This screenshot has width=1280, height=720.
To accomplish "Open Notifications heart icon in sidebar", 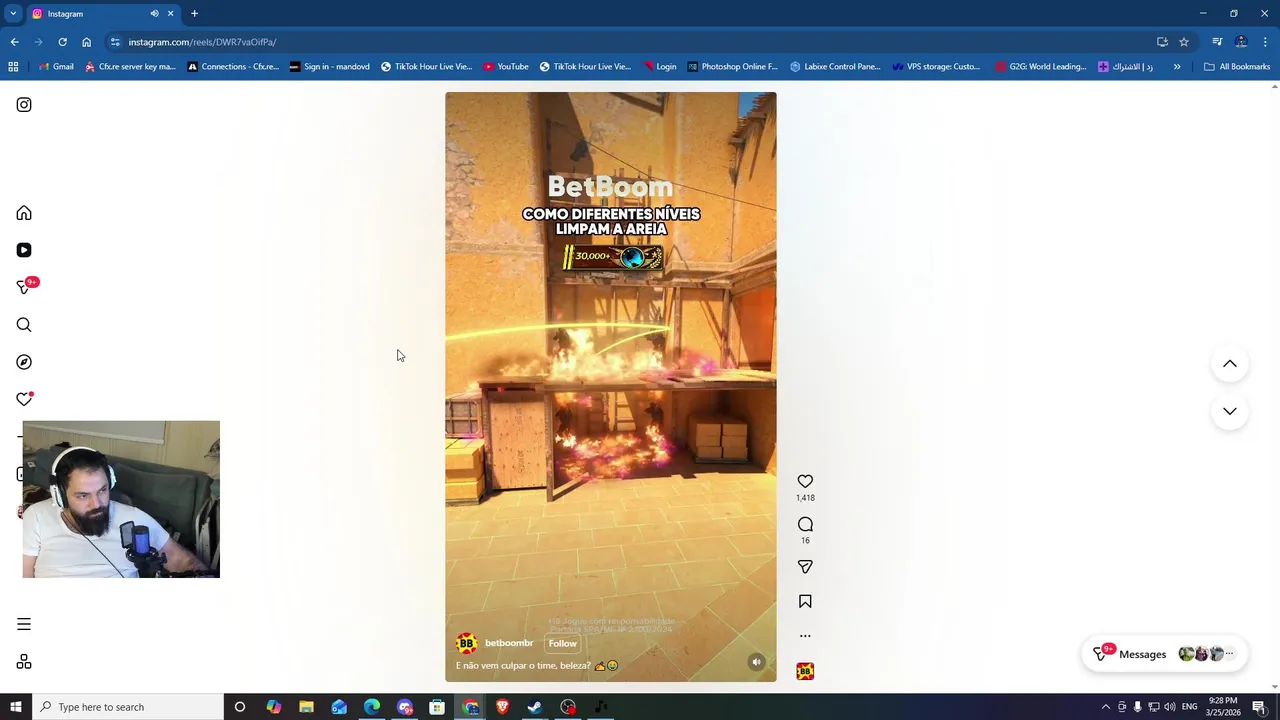I will tap(24, 399).
